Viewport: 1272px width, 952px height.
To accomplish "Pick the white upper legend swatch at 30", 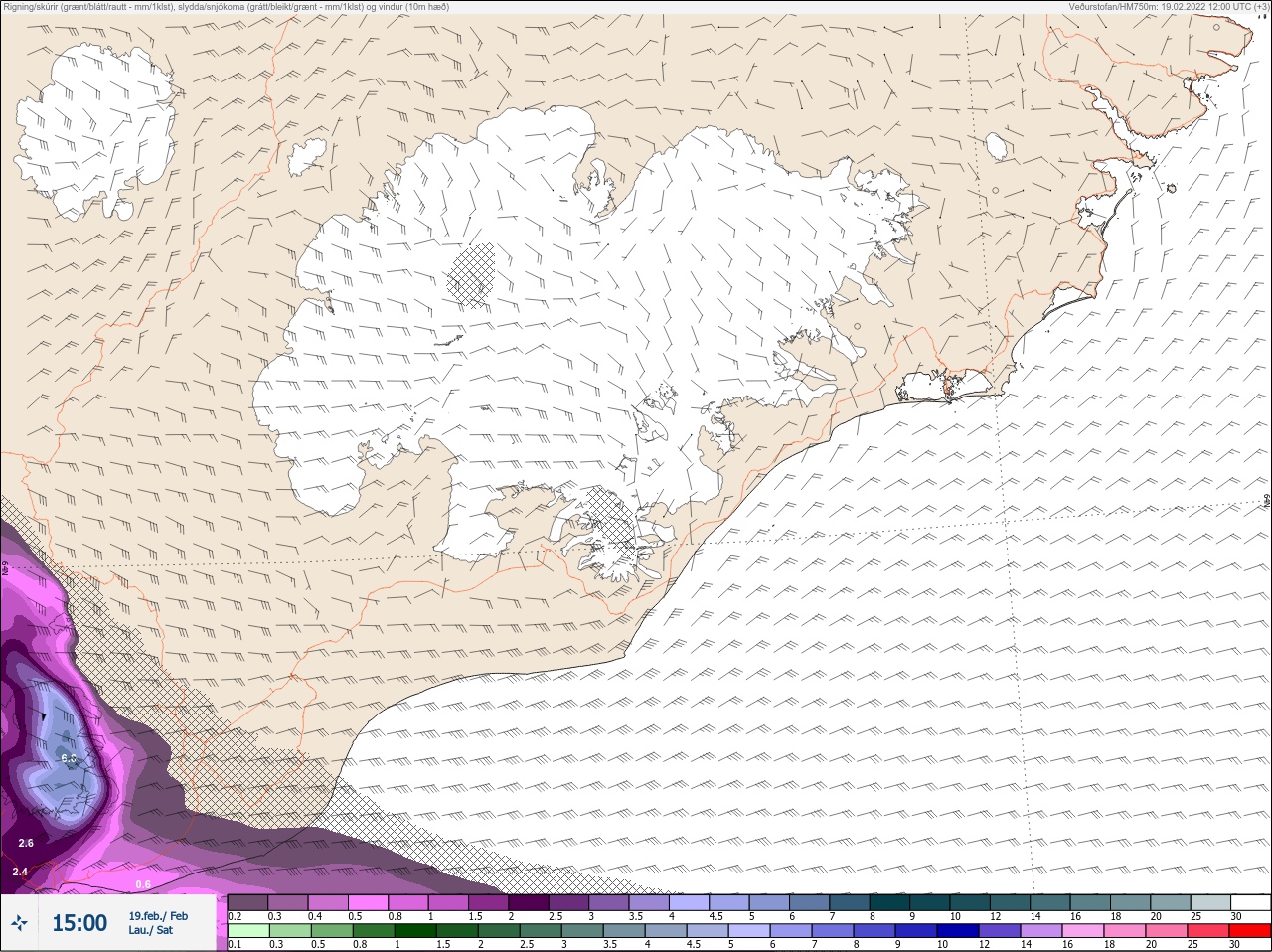I will [1251, 902].
